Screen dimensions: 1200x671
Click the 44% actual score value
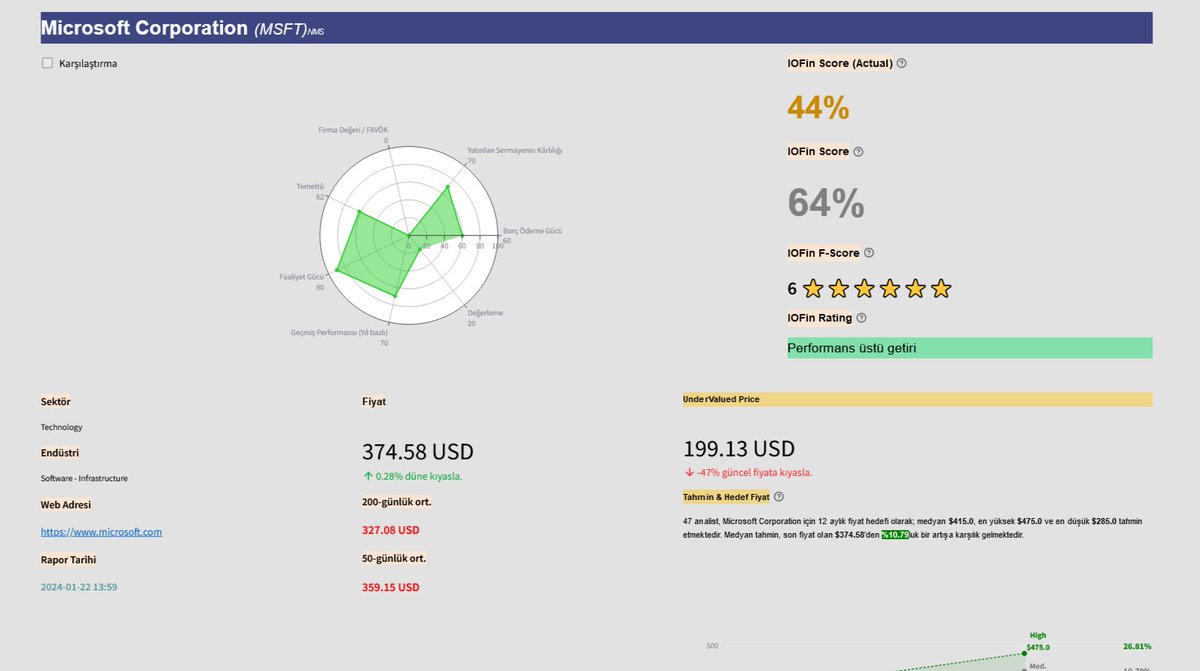click(x=818, y=107)
